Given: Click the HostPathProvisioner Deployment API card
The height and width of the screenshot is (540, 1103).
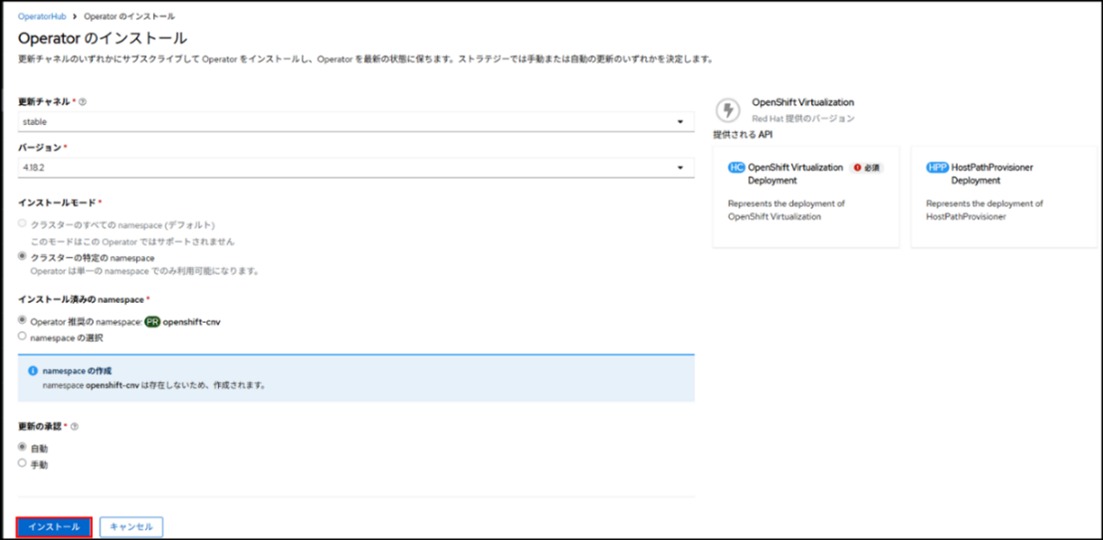Looking at the screenshot, I should [1005, 197].
